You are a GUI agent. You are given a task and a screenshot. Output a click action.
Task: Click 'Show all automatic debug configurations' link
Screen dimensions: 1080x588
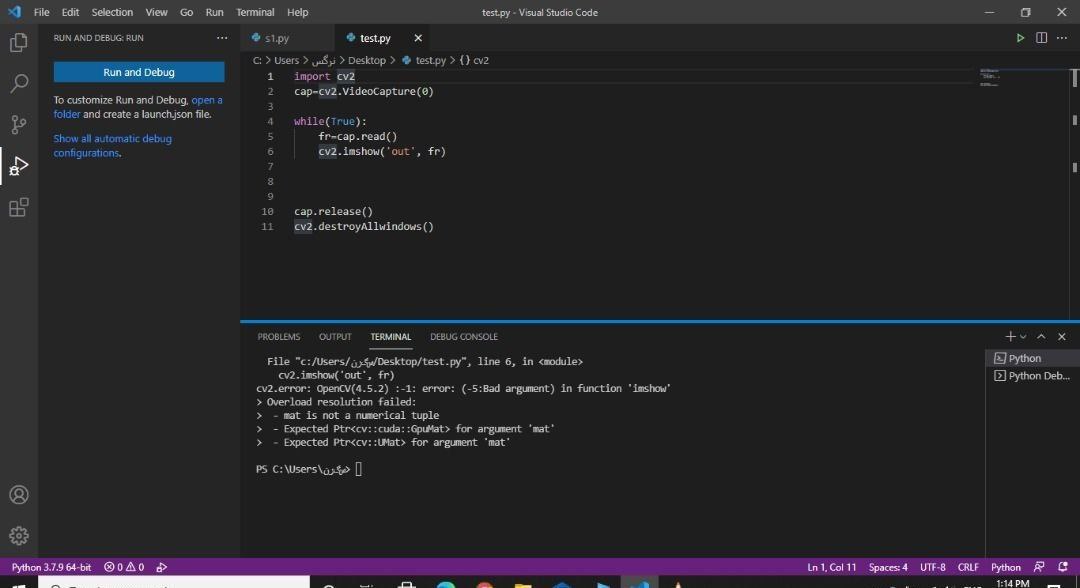tap(113, 145)
